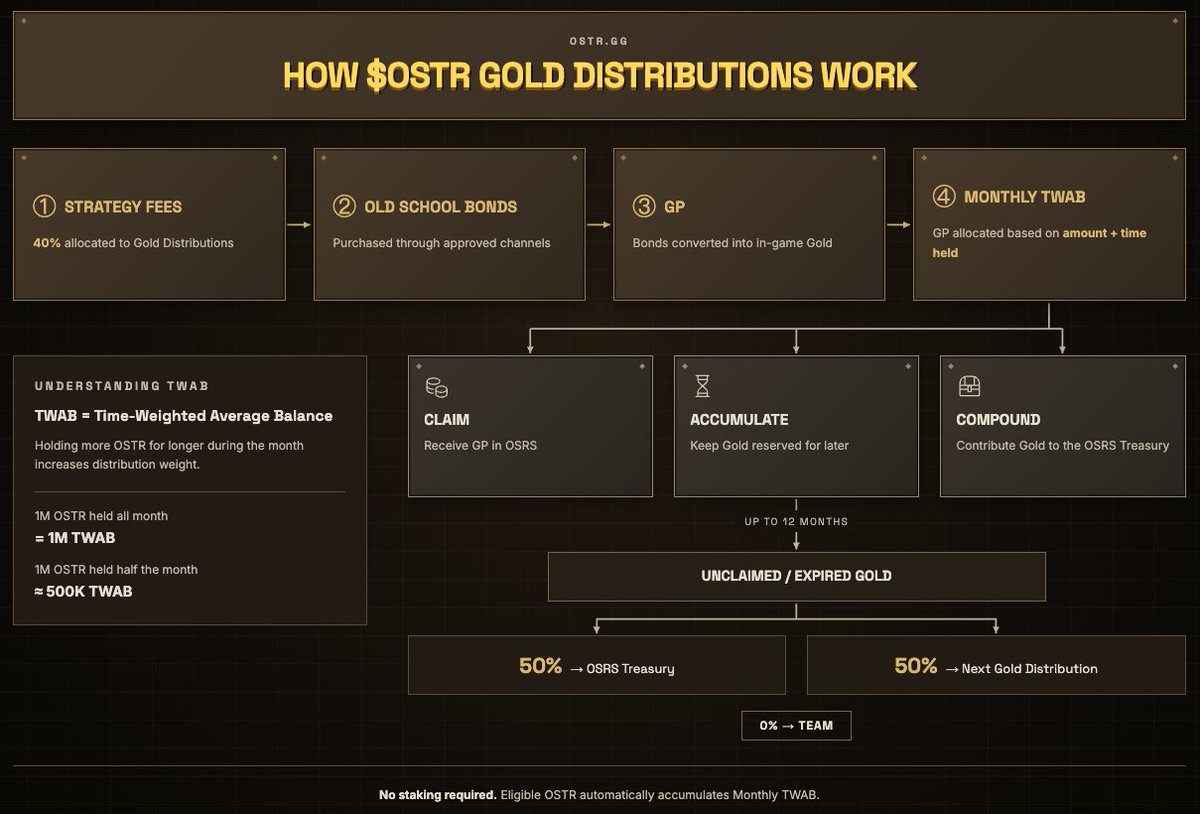Click the UNDERSTANDING TWAB label
This screenshot has width=1200, height=814.
coord(121,386)
